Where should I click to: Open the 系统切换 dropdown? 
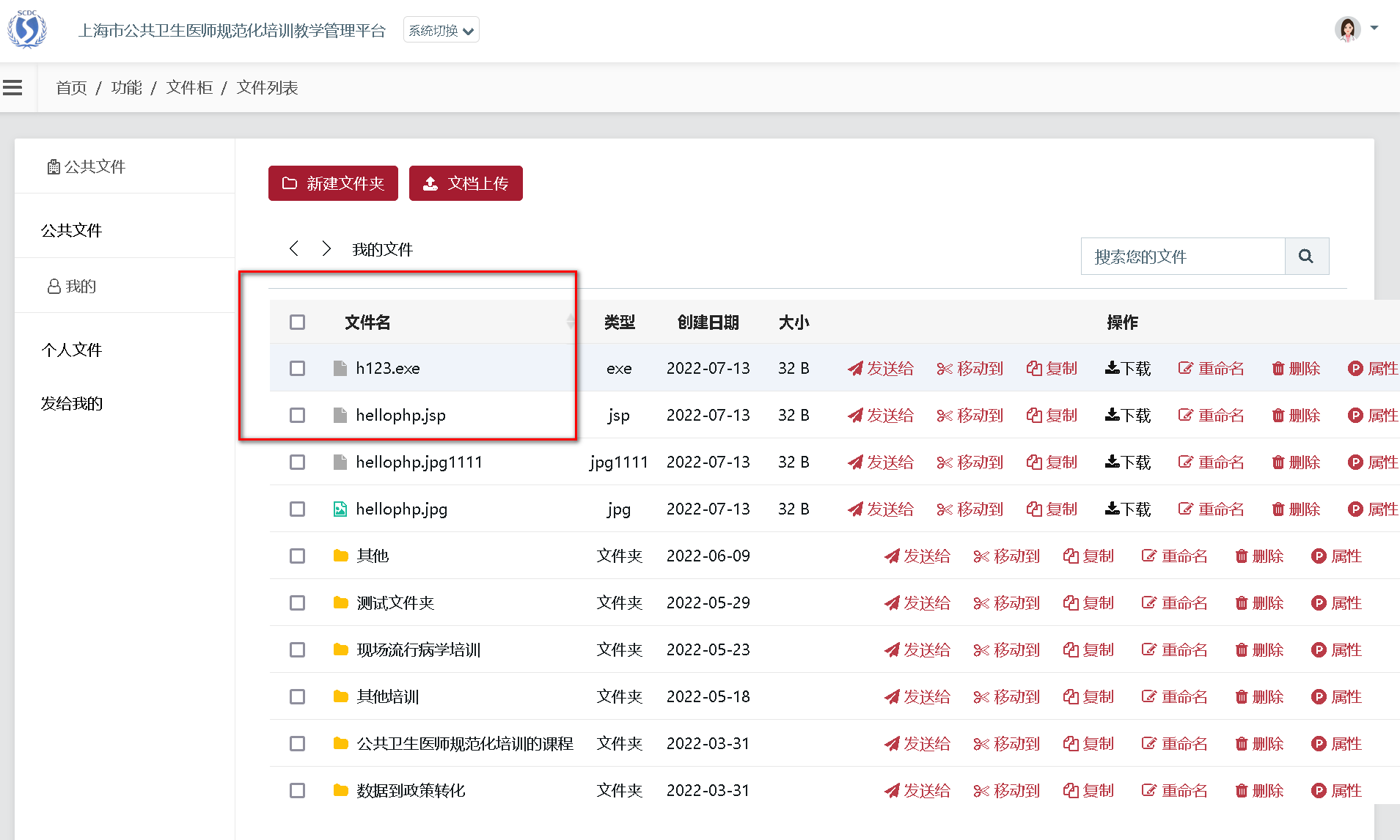point(441,30)
